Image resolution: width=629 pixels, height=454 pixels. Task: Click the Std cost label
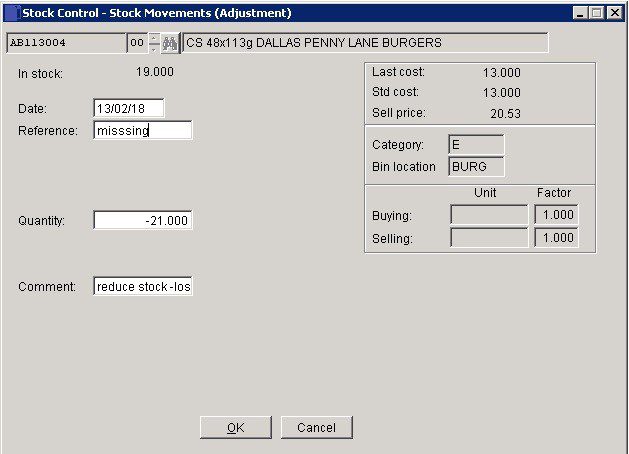pyautogui.click(x=395, y=92)
